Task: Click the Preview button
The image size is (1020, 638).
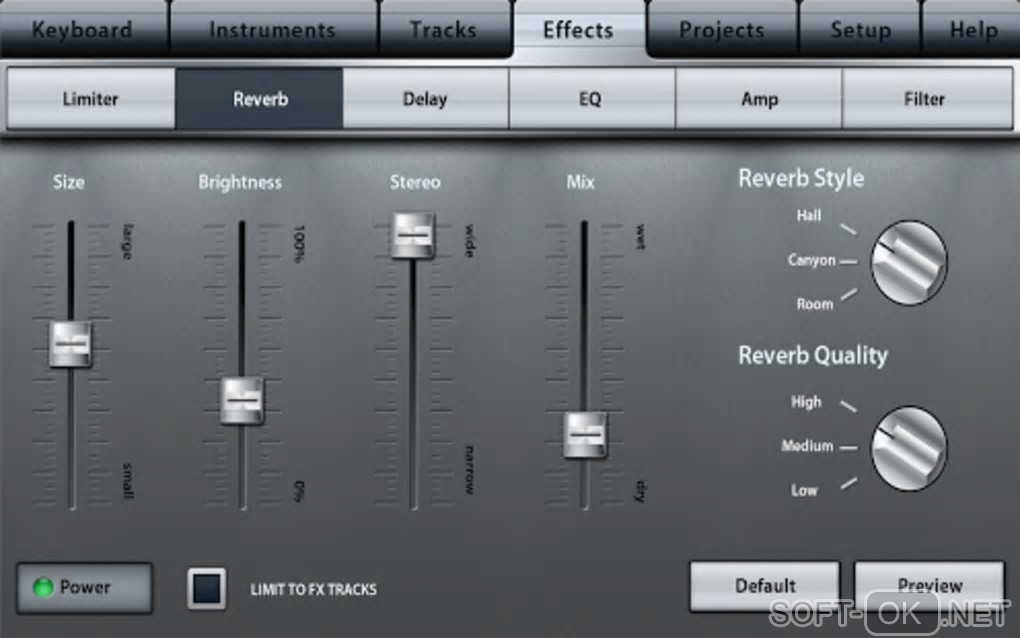Action: pyautogui.click(x=930, y=586)
